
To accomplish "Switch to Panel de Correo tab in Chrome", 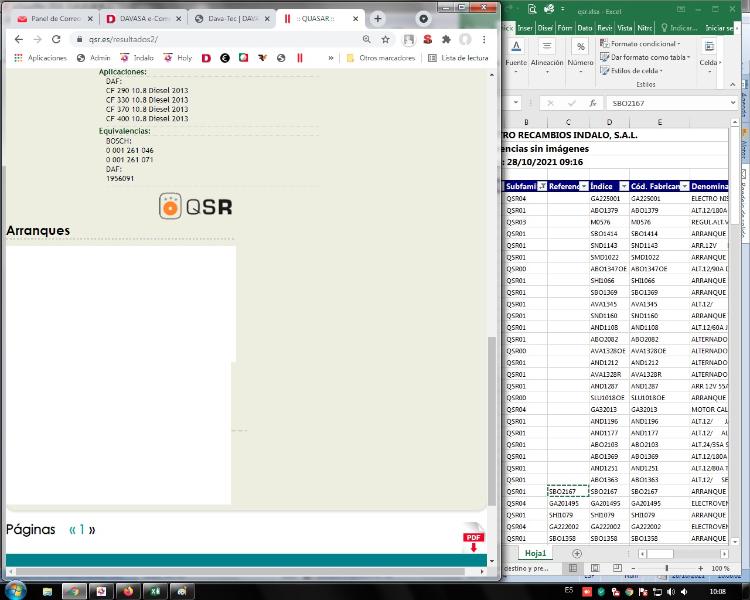I will (54, 19).
